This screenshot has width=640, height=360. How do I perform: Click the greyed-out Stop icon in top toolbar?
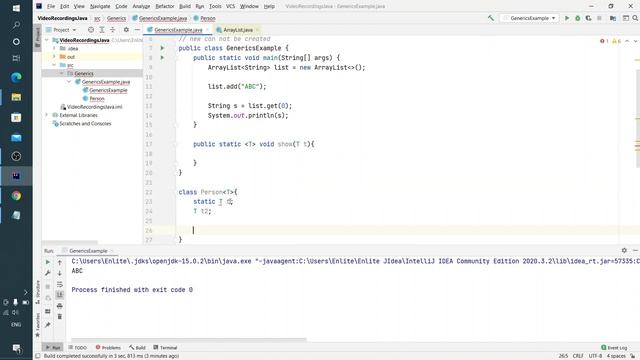click(x=599, y=18)
